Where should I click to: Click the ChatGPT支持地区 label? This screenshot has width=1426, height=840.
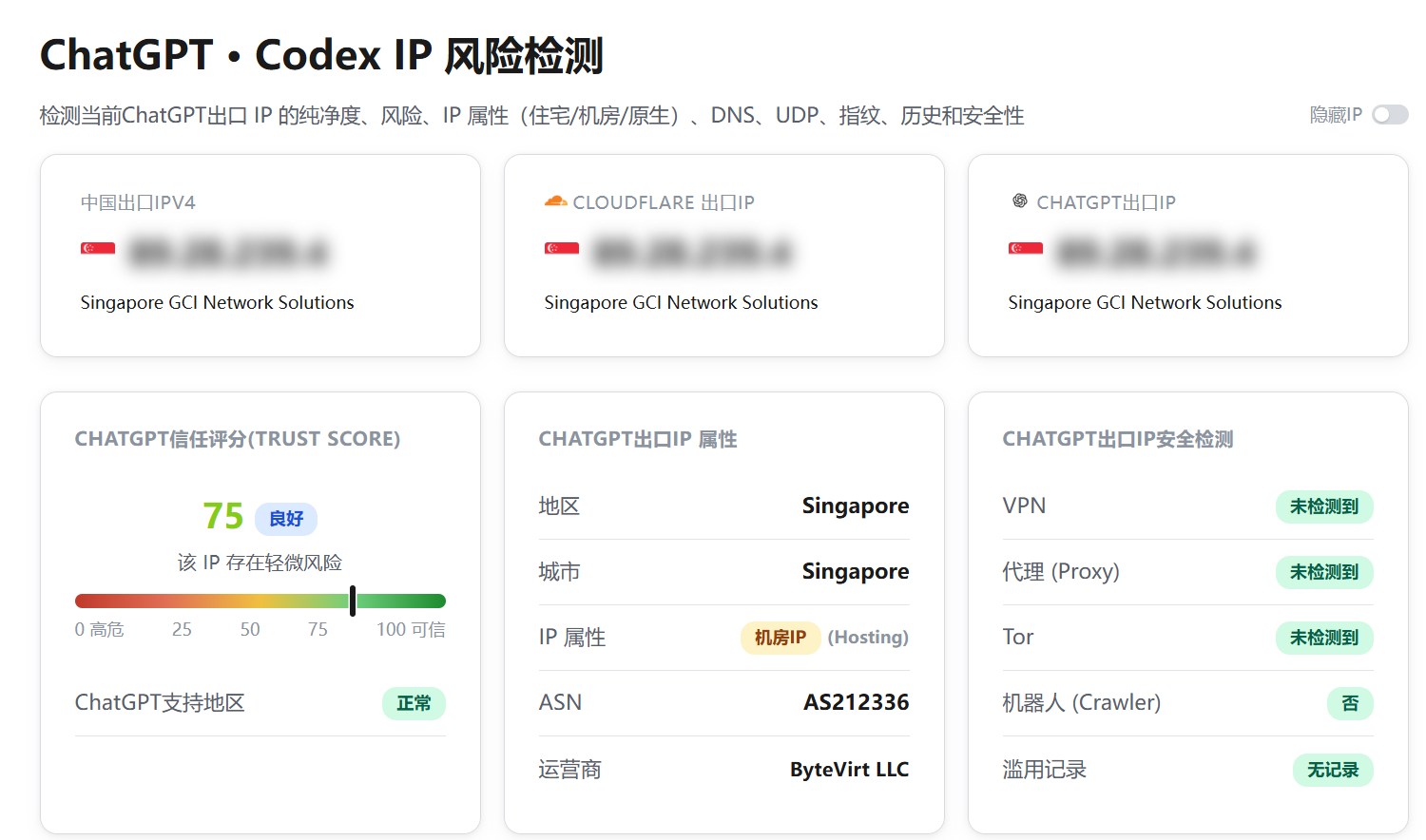pos(160,703)
